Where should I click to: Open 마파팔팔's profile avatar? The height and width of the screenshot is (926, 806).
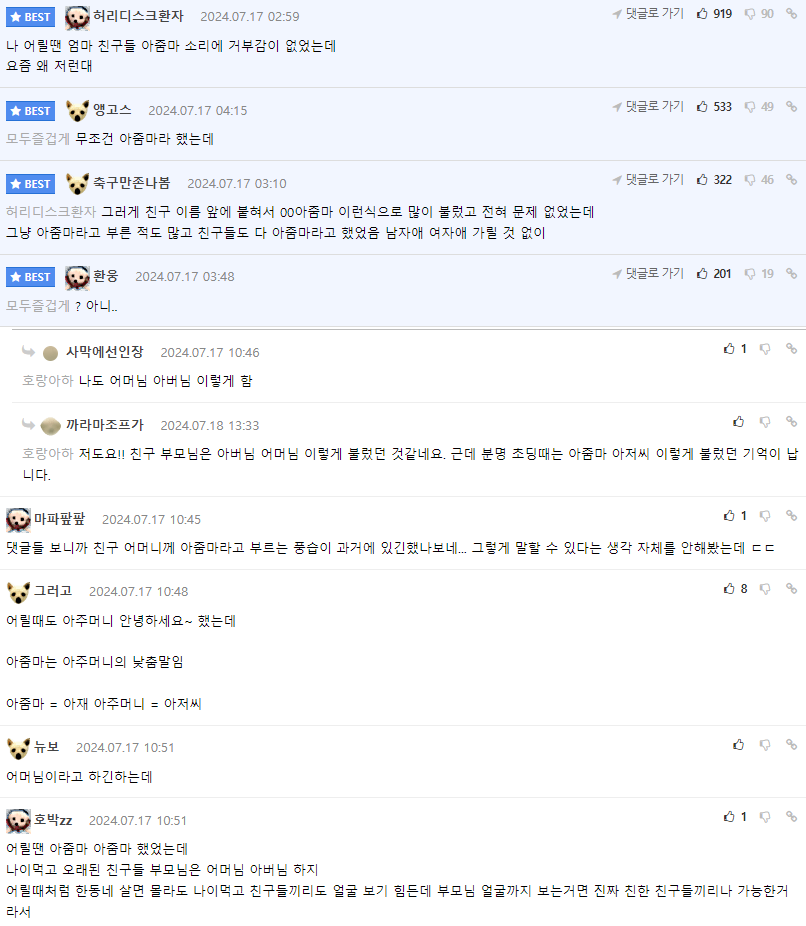click(18, 519)
